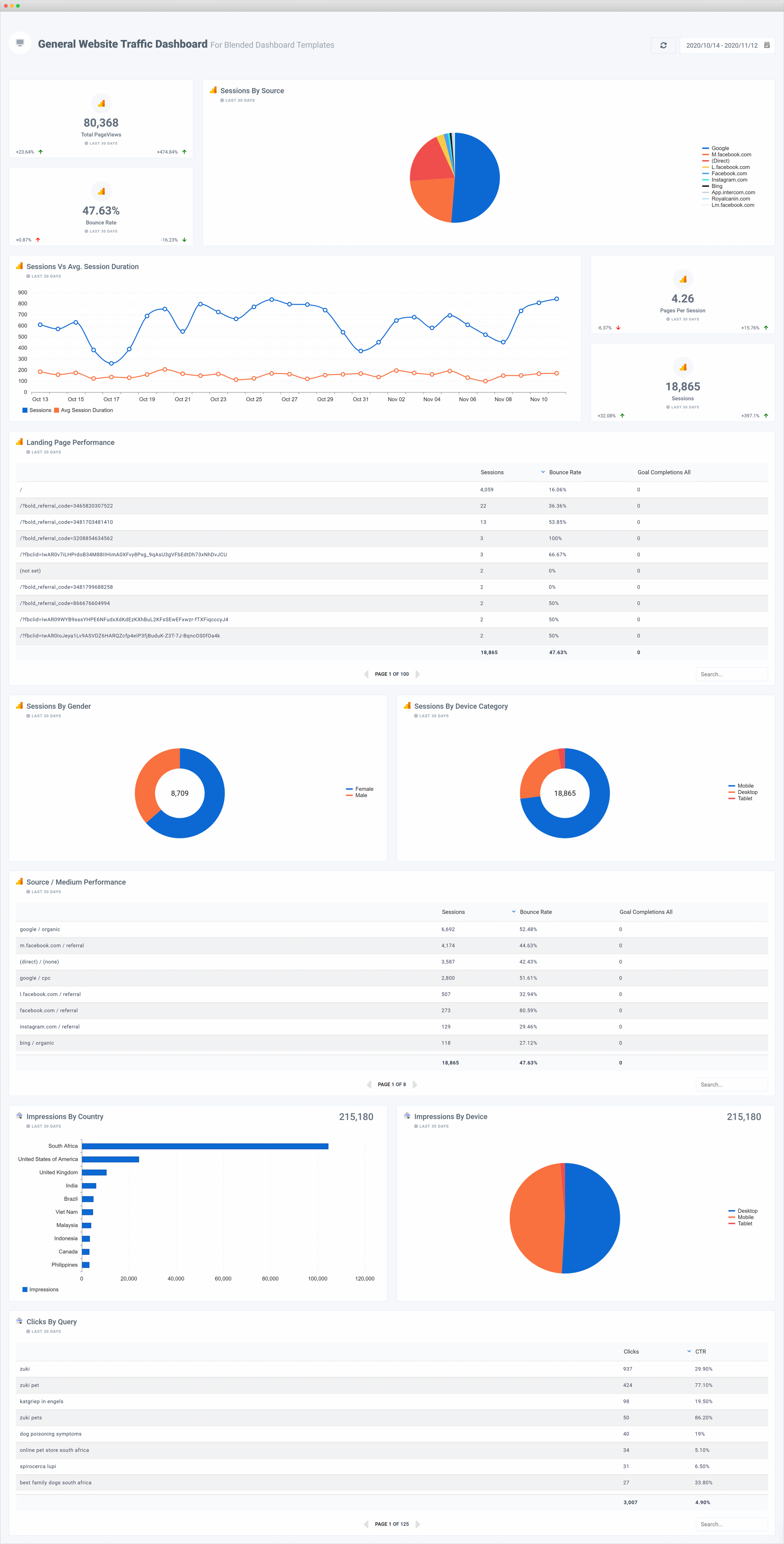The height and width of the screenshot is (1544, 784).
Task: Click the icon beside Source / Medium Performance
Action: click(19, 881)
